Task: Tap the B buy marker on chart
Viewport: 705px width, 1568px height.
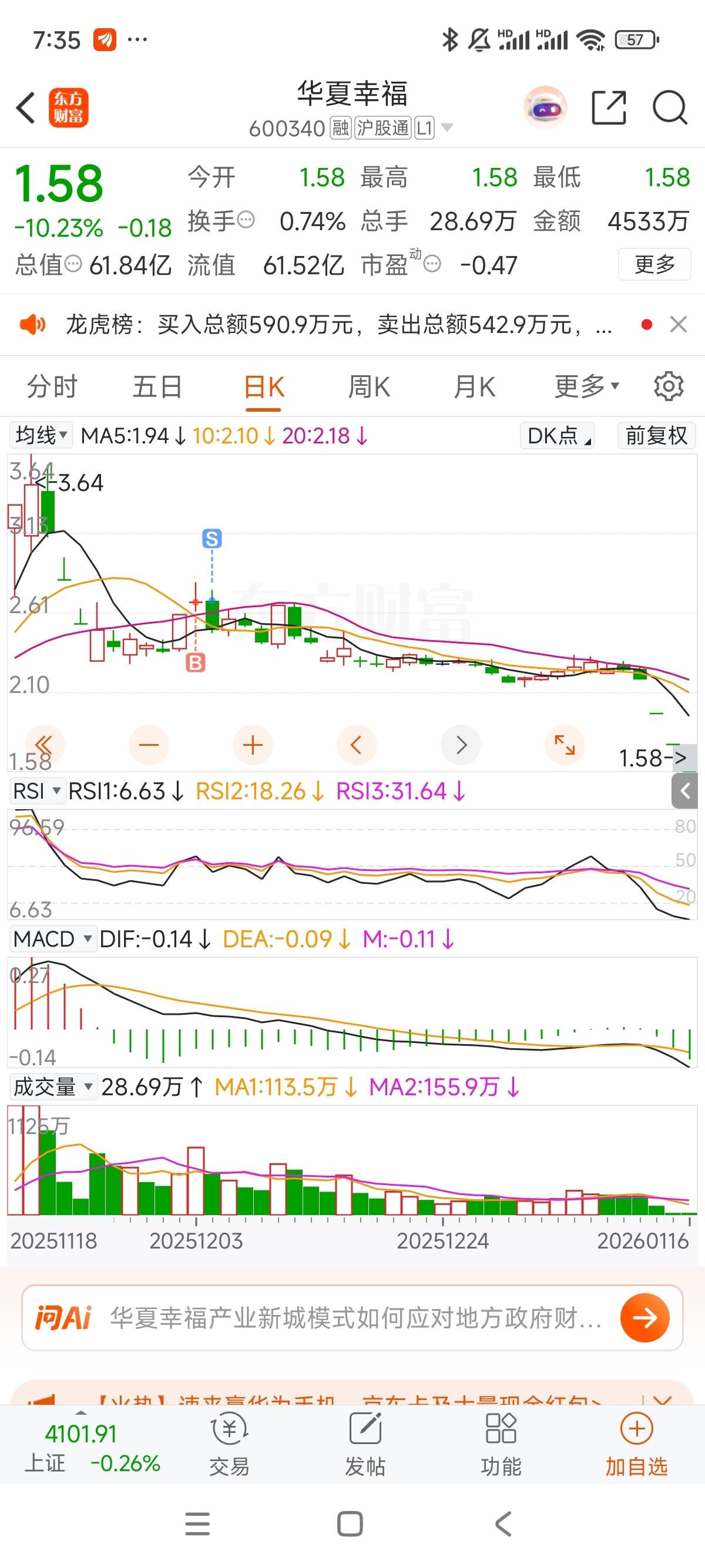Action: [x=196, y=662]
